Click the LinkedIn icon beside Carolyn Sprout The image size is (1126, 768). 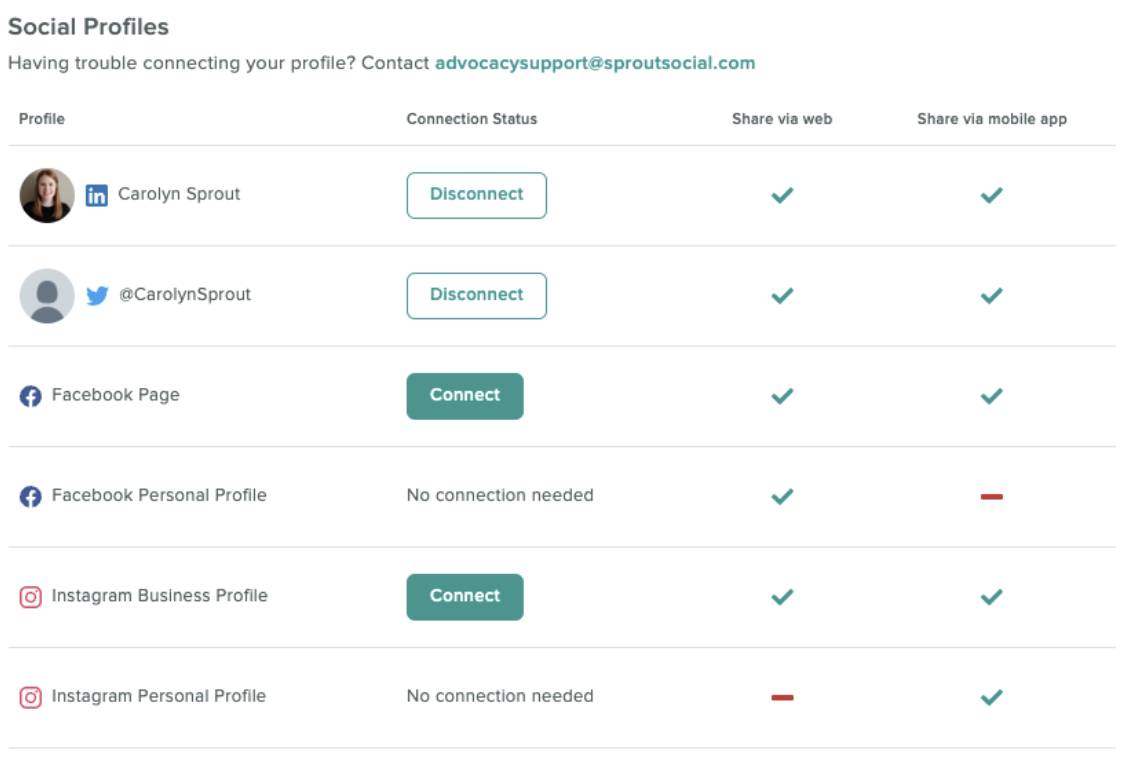[x=97, y=195]
